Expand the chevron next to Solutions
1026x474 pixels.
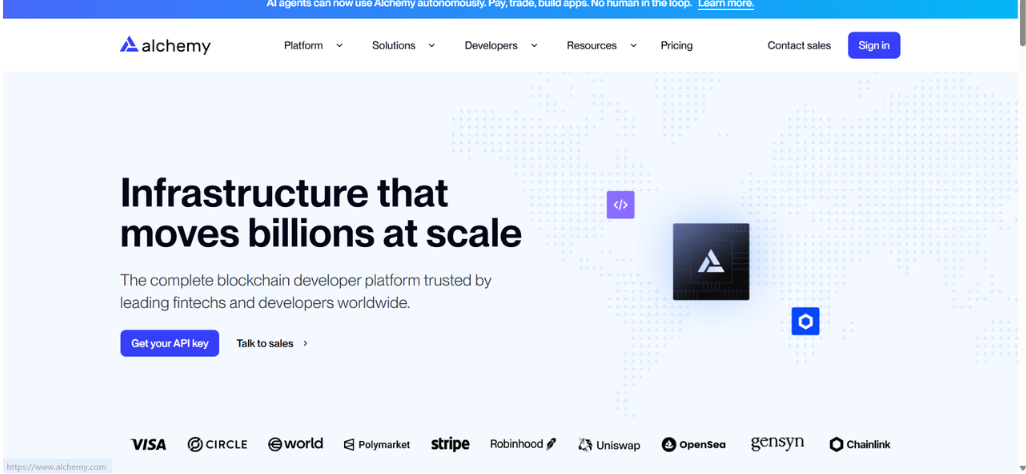432,46
